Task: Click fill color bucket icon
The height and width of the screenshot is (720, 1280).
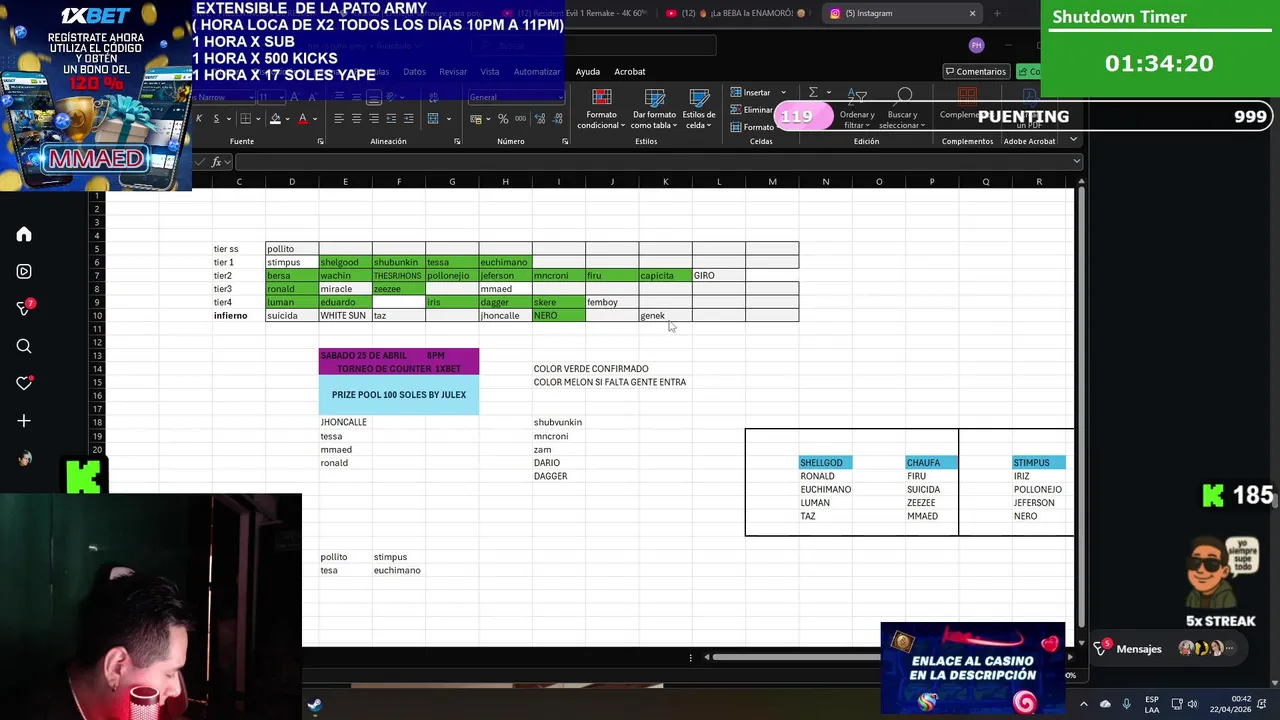Action: point(275,119)
